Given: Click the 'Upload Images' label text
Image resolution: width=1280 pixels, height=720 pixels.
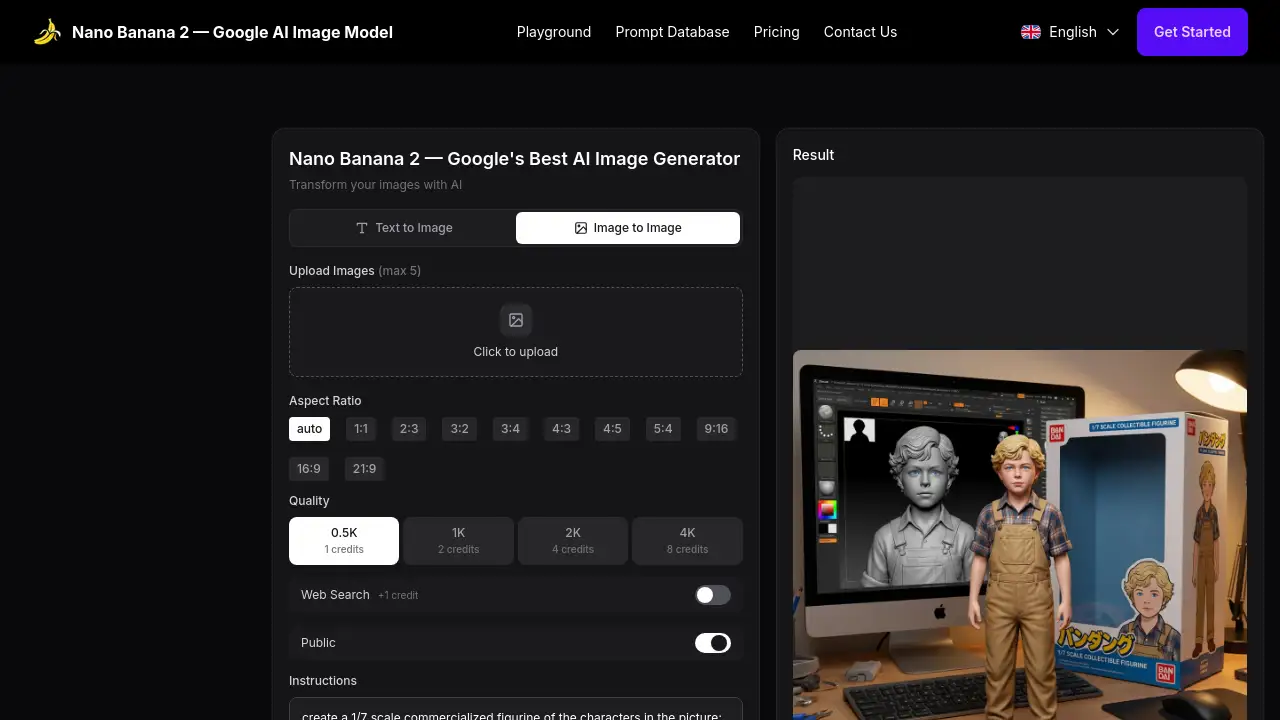Looking at the screenshot, I should [x=332, y=271].
